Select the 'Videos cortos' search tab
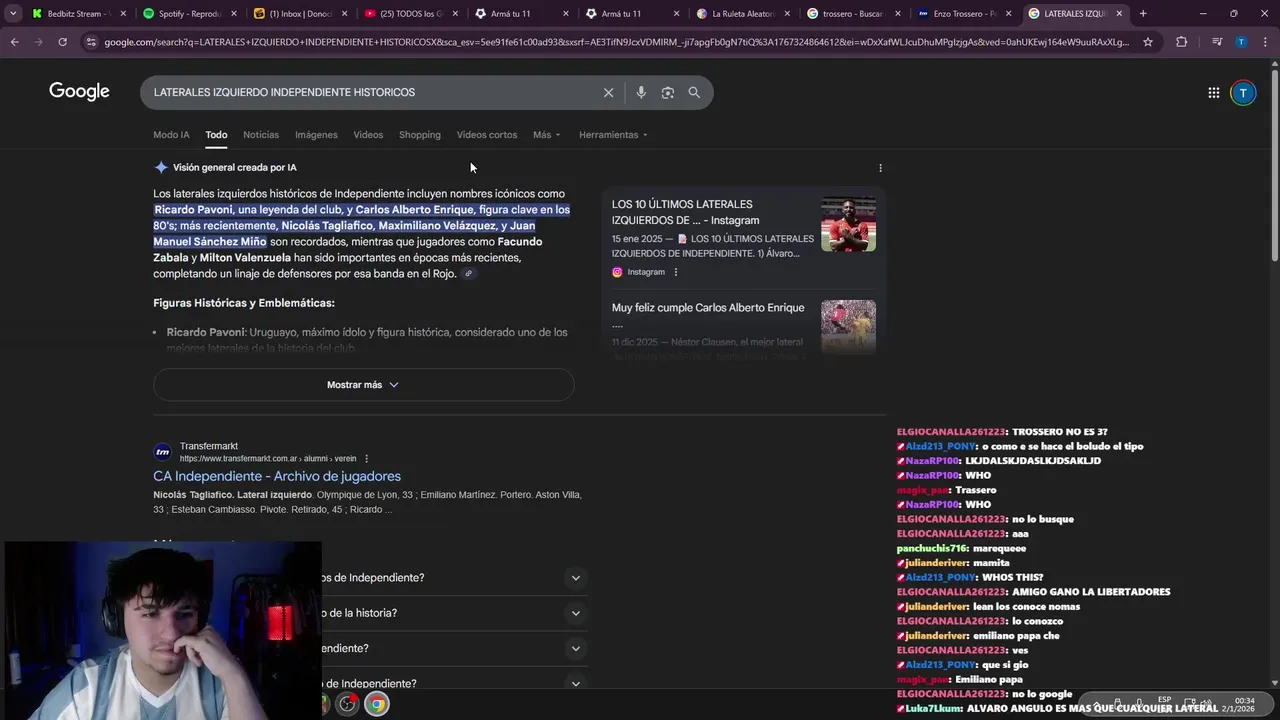This screenshot has height=720, width=1280. (487, 135)
